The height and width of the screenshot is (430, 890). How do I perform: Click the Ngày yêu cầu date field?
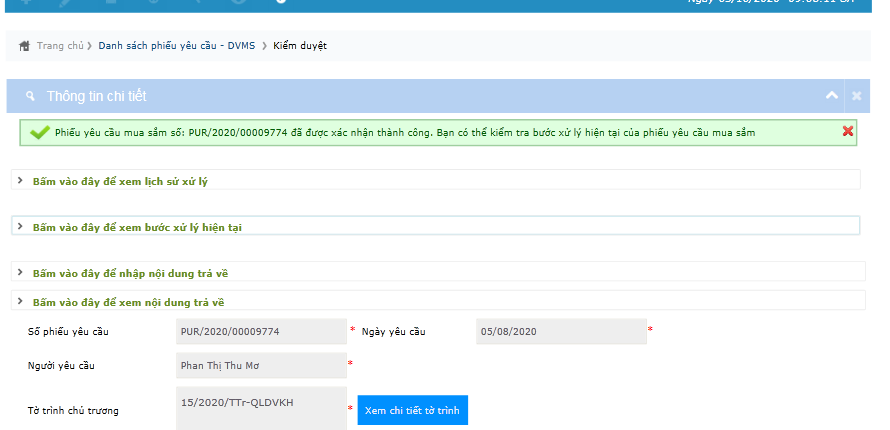561,331
